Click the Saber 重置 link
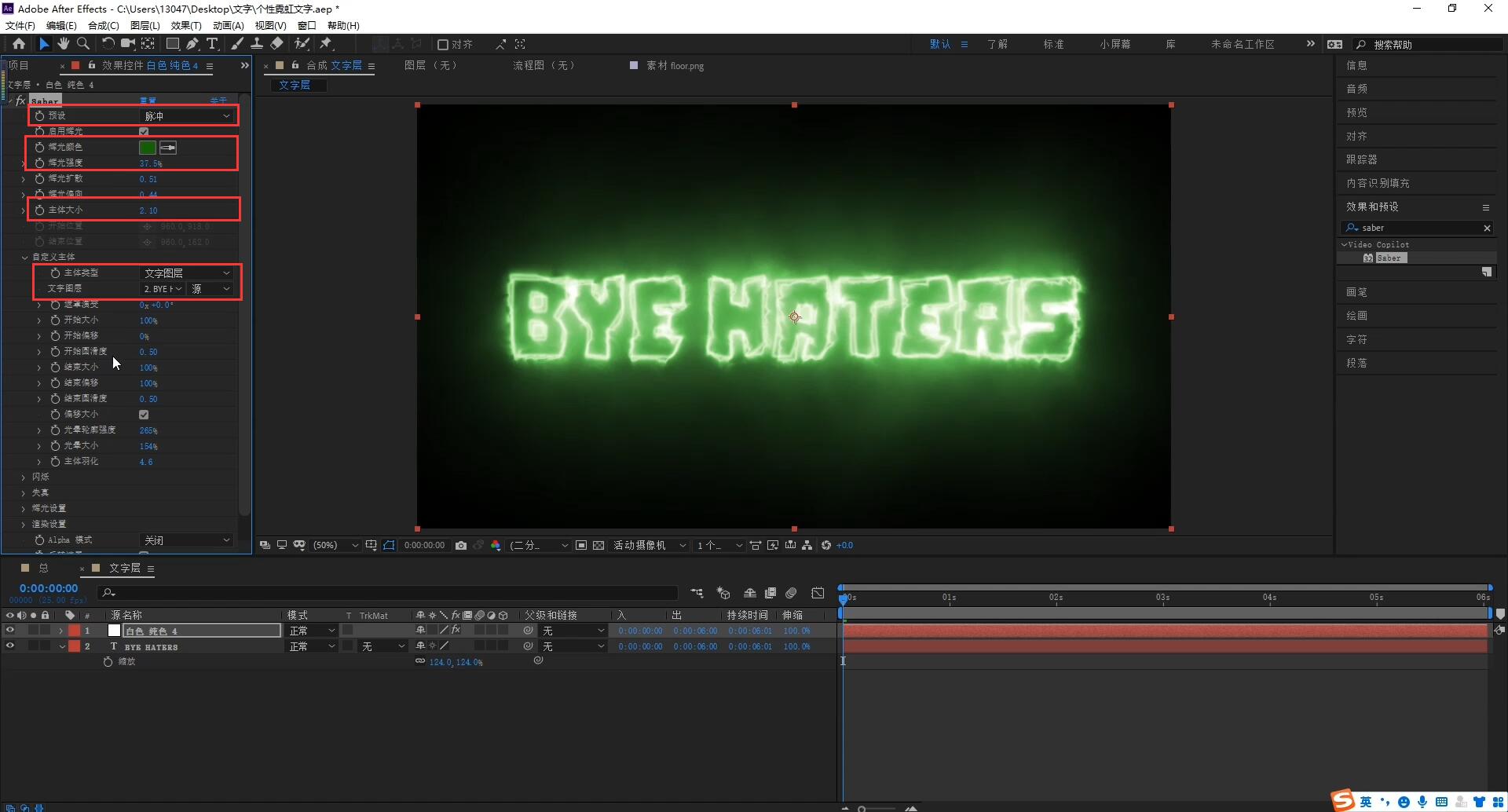 148,101
